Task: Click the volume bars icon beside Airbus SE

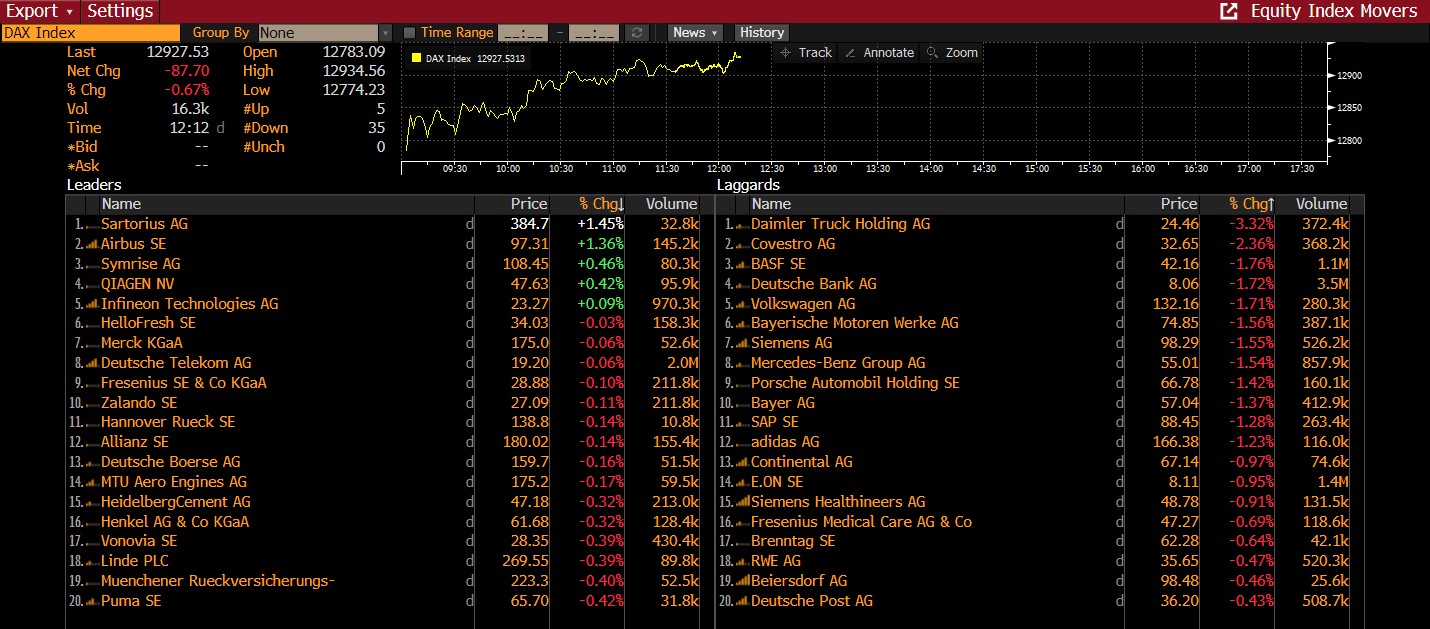Action: [x=92, y=244]
